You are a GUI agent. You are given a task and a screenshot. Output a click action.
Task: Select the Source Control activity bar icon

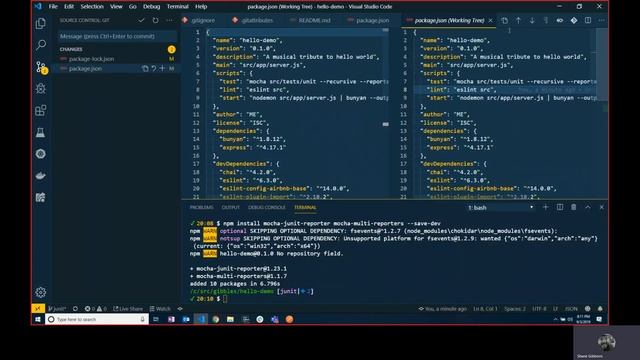(x=41, y=67)
